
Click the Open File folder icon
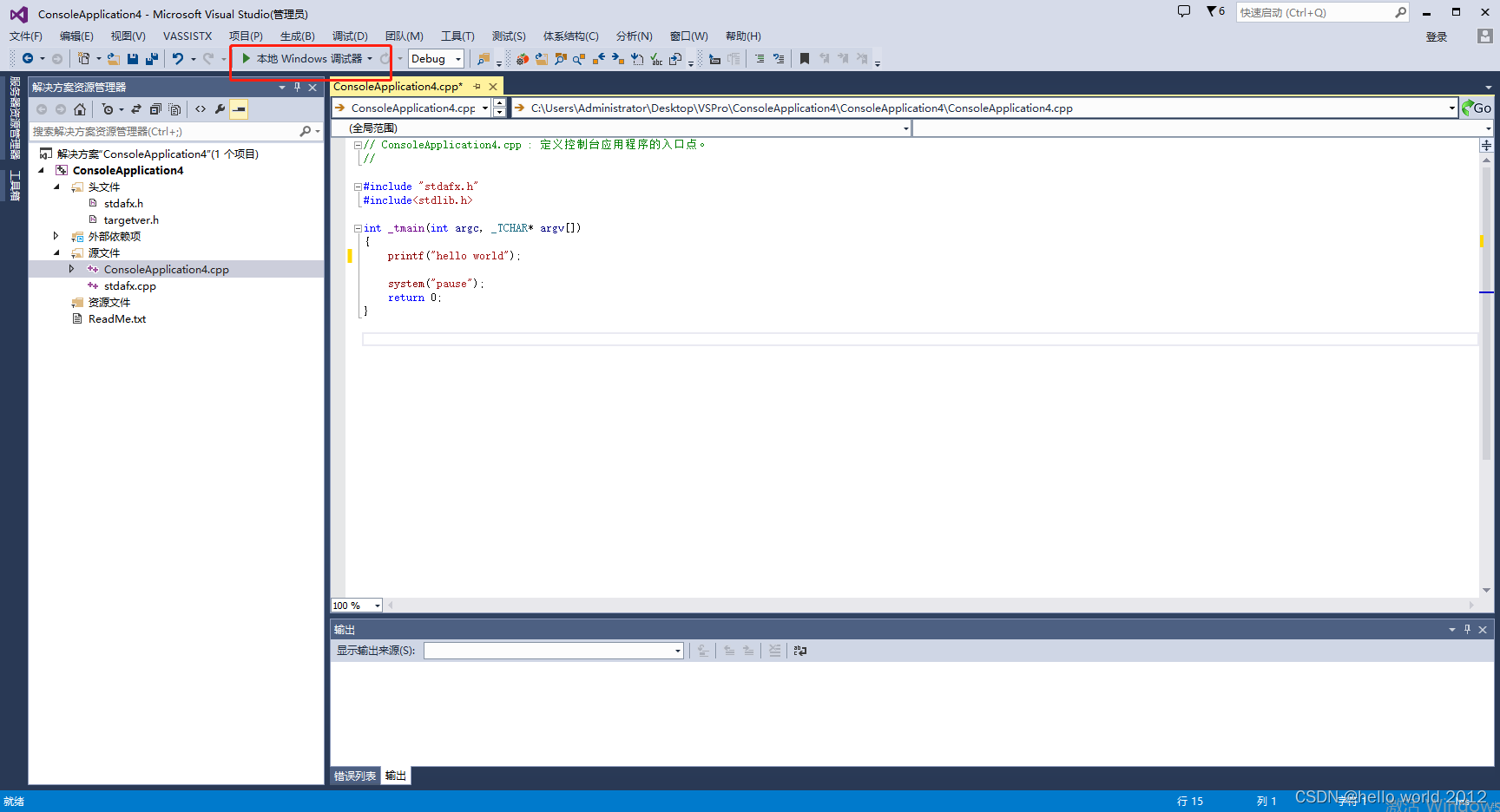[x=114, y=59]
